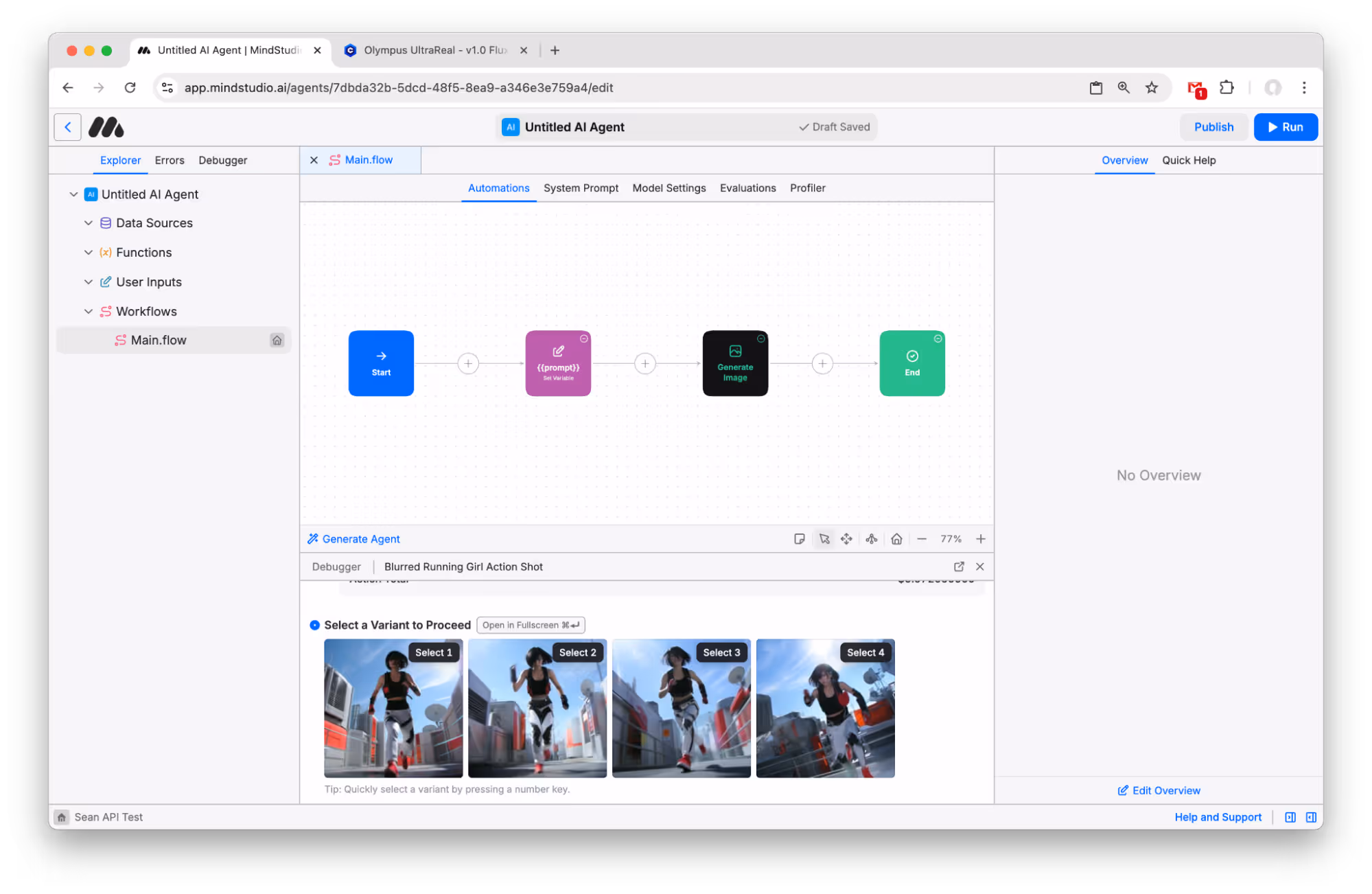Toggle the minus badge on the Generate Image node

(x=760, y=339)
